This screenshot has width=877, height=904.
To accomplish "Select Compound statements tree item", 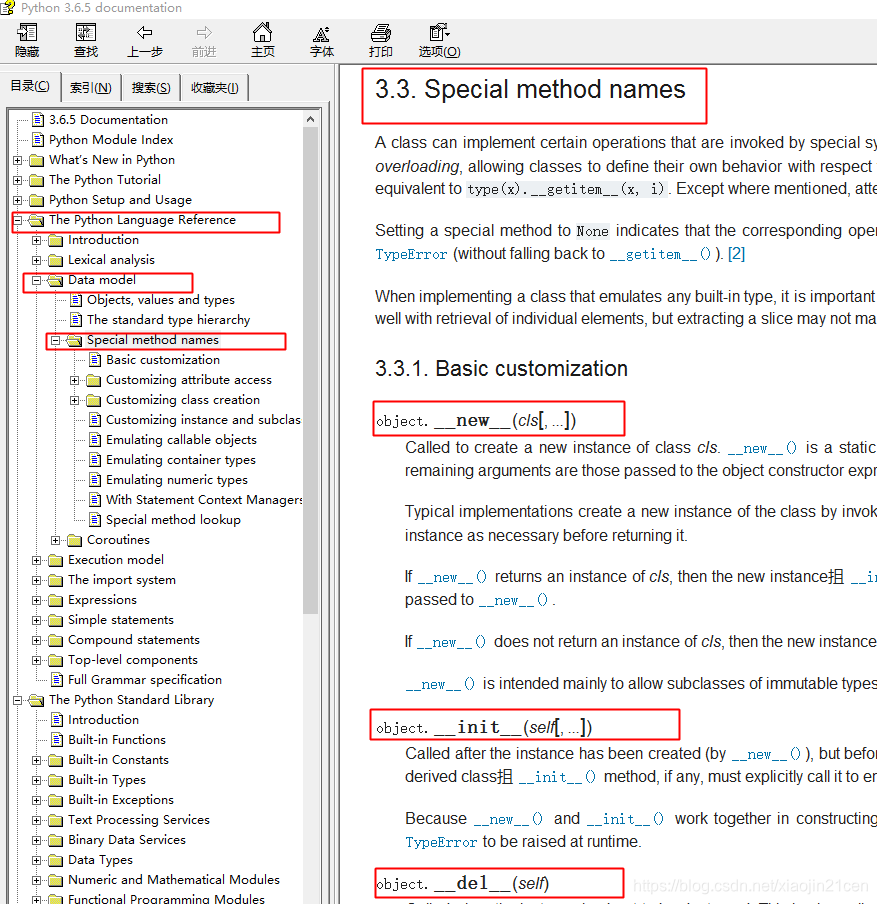I will point(134,640).
